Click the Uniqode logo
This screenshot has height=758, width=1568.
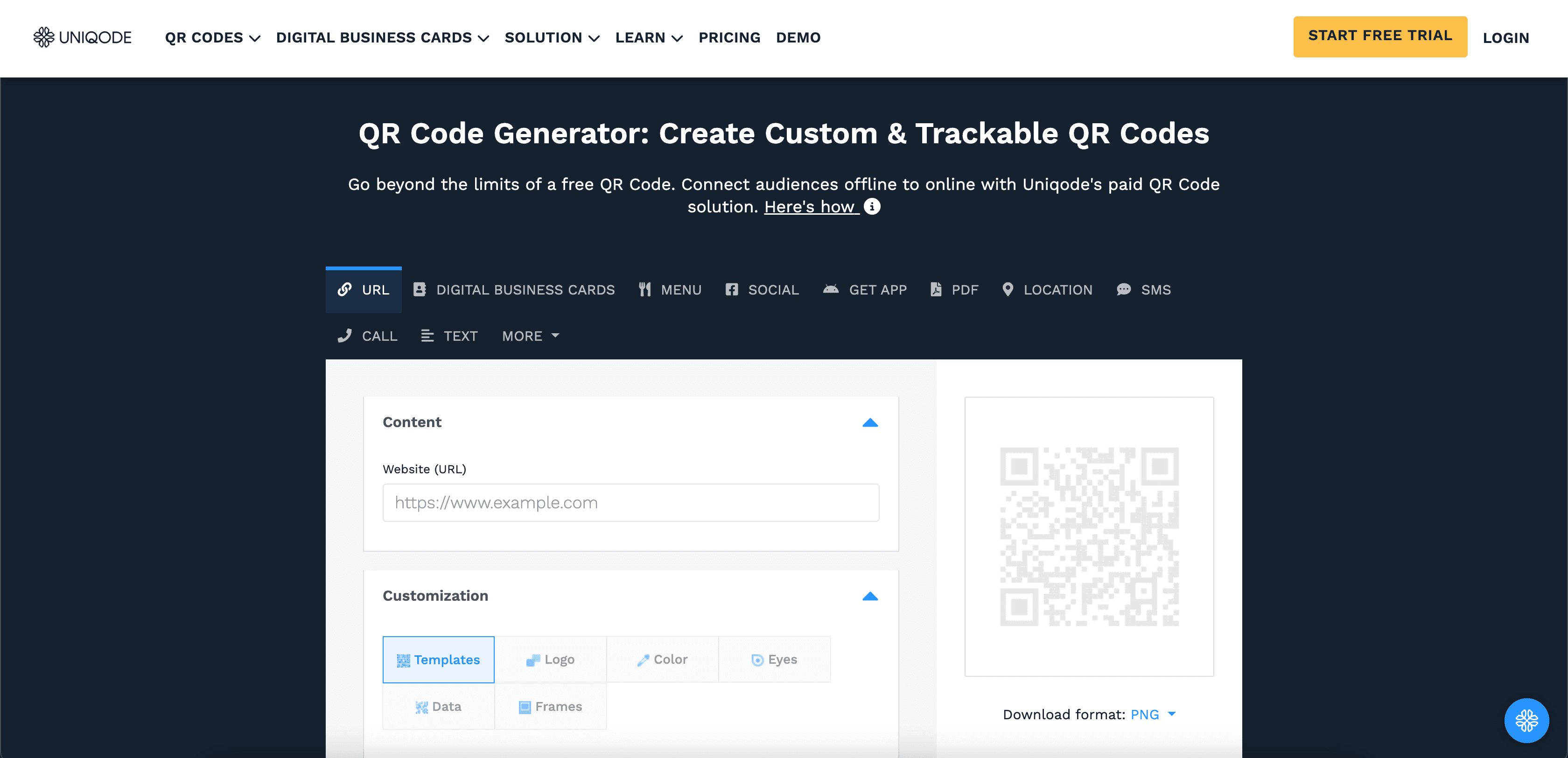tap(82, 37)
